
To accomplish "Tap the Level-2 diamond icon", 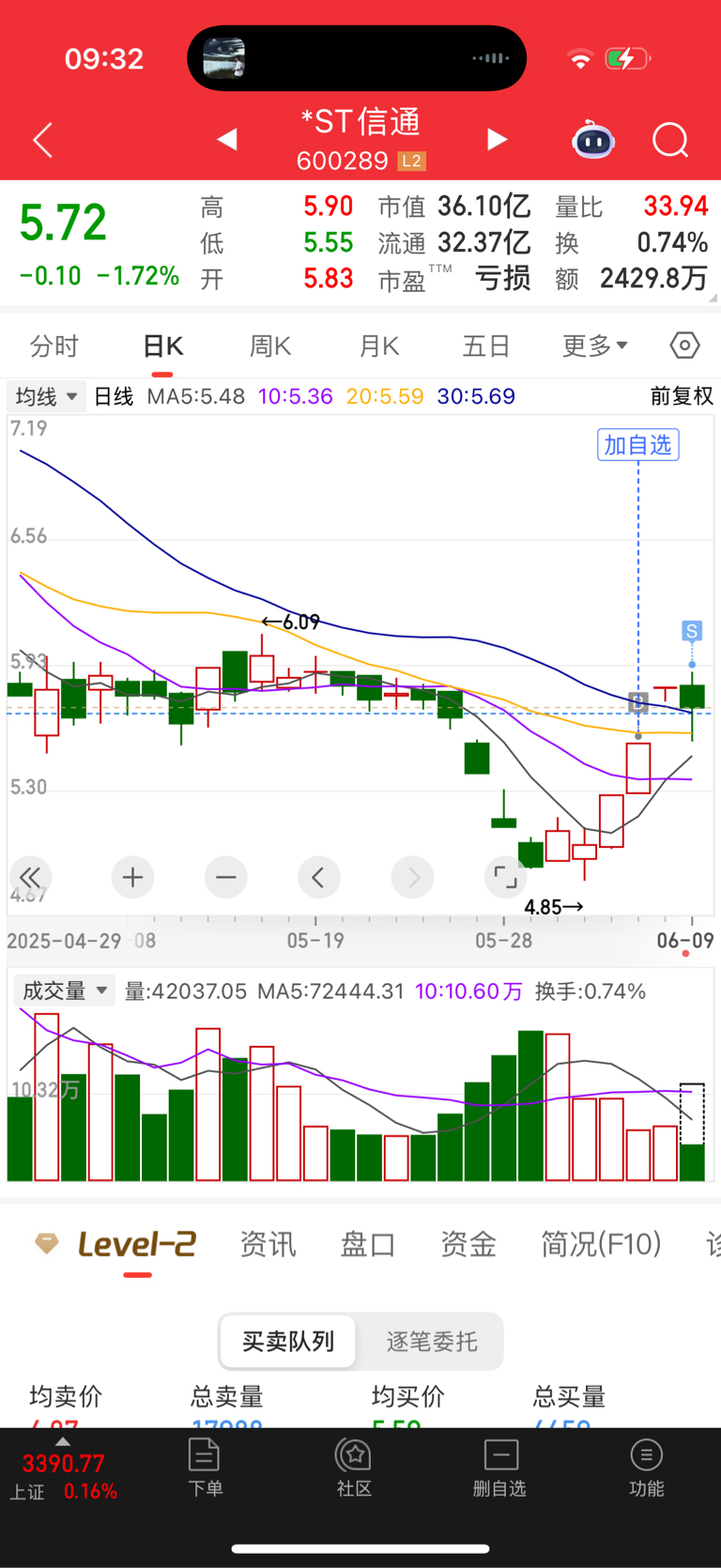I will [x=47, y=1244].
